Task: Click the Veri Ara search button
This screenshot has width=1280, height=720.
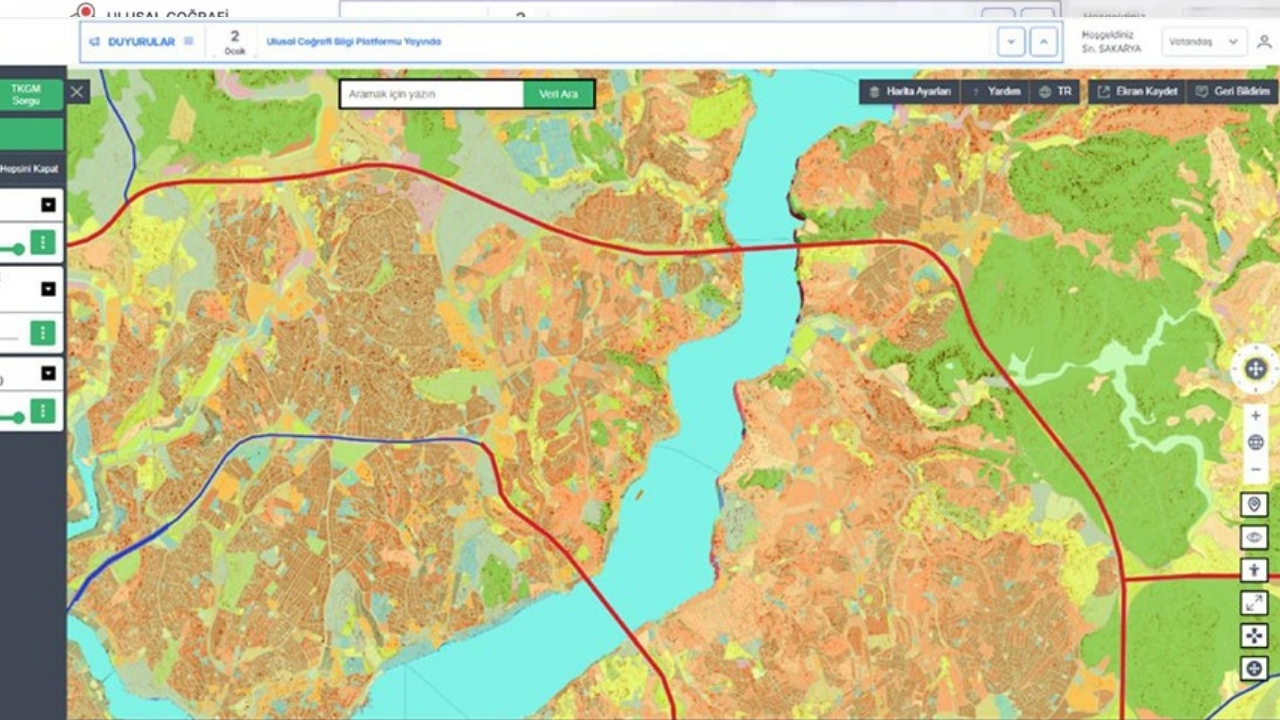Action: (558, 94)
